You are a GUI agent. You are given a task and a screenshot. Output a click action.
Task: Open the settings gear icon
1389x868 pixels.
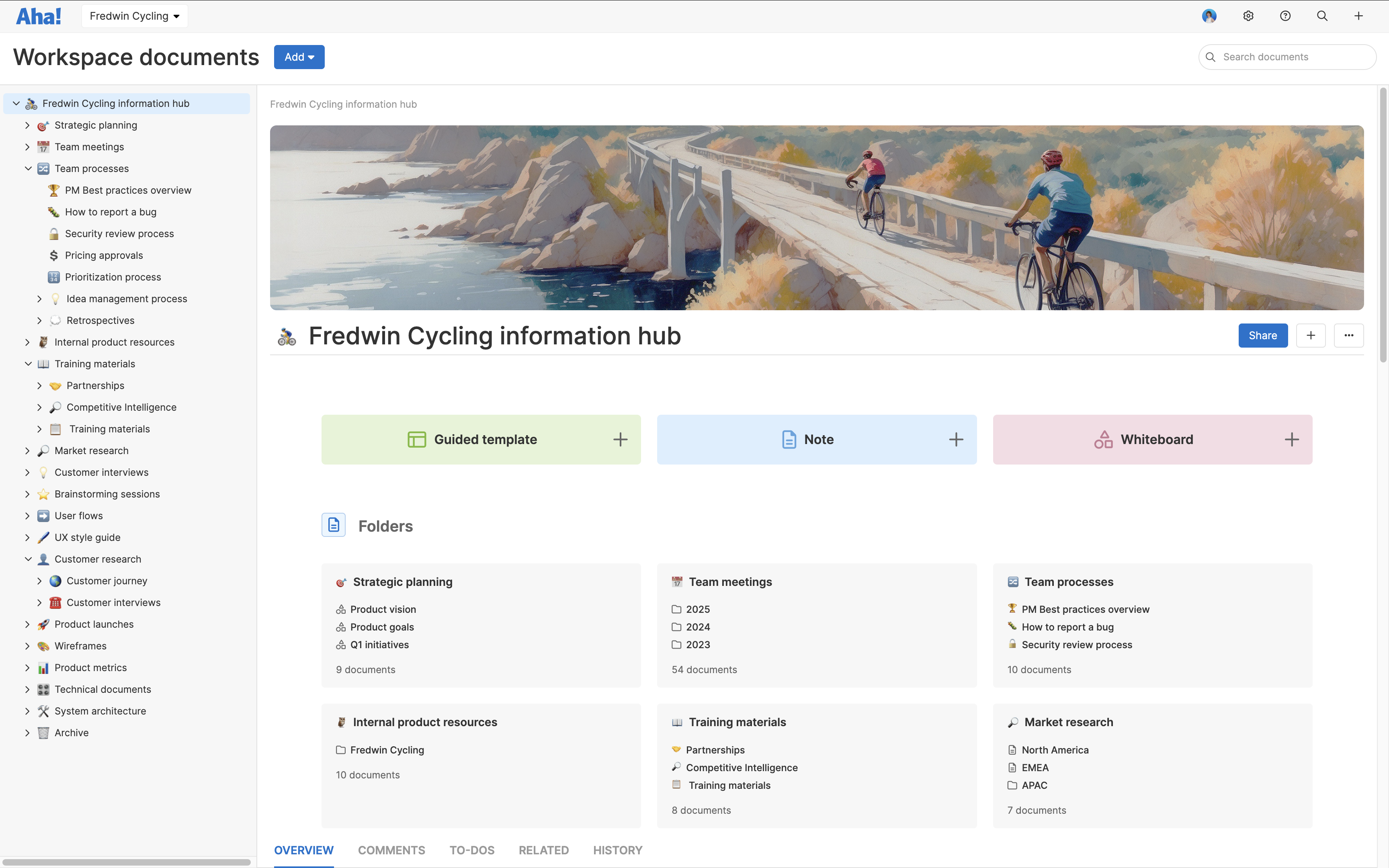point(1248,16)
